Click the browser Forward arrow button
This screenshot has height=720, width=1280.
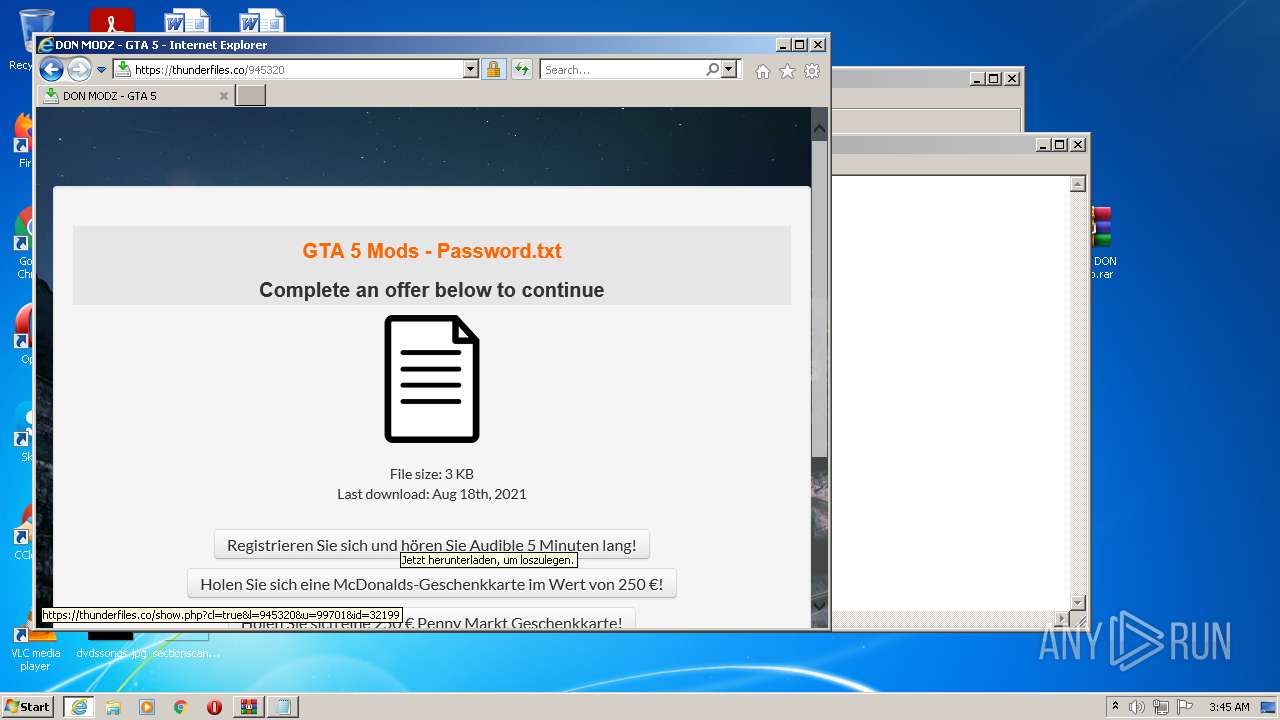coord(79,70)
